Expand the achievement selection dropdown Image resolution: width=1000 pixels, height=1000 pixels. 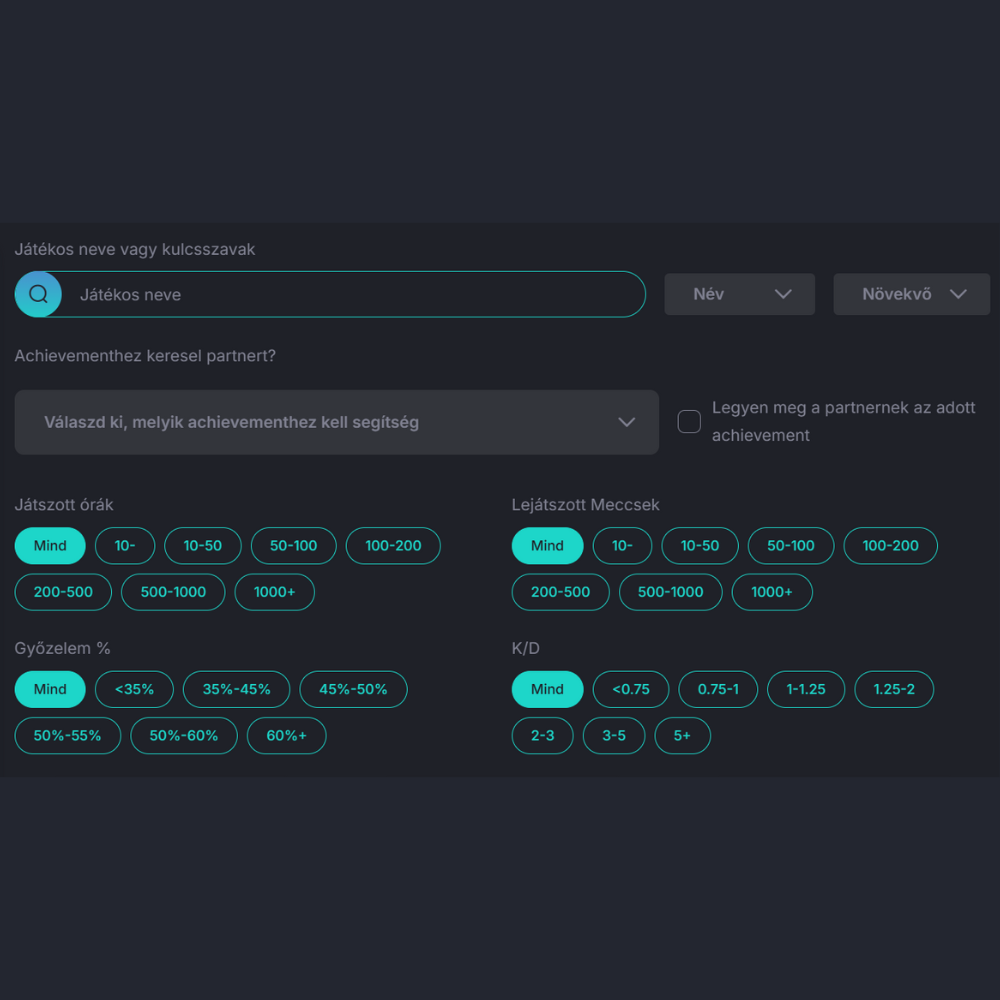pos(336,422)
